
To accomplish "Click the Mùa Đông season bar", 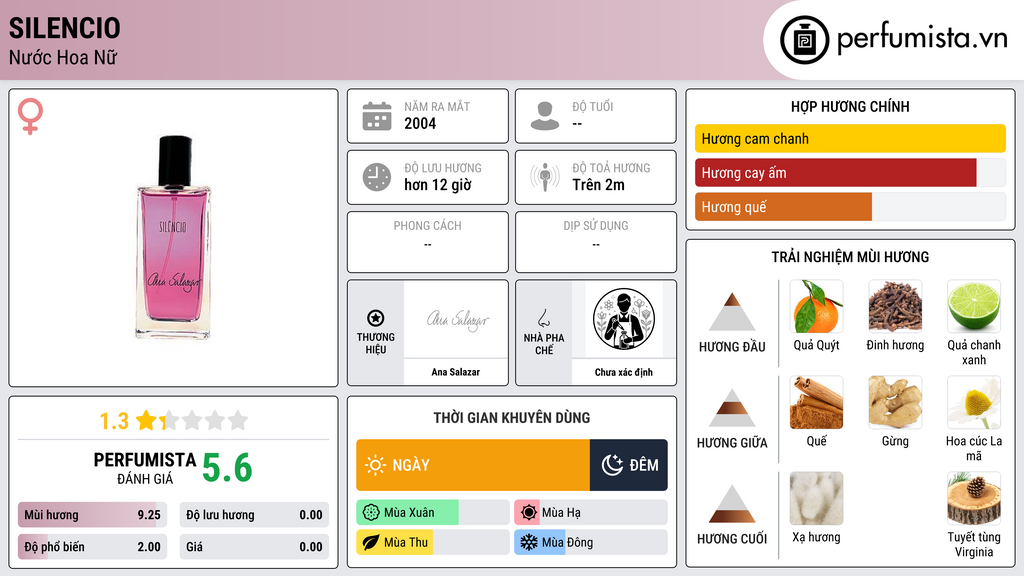I will coord(590,543).
